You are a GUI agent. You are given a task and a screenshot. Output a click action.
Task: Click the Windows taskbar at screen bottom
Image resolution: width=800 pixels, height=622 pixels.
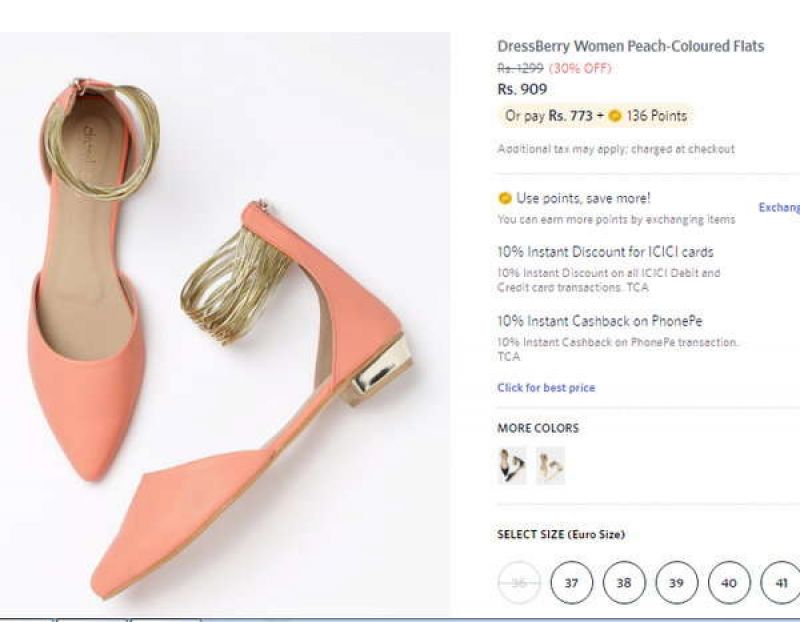[x=400, y=618]
